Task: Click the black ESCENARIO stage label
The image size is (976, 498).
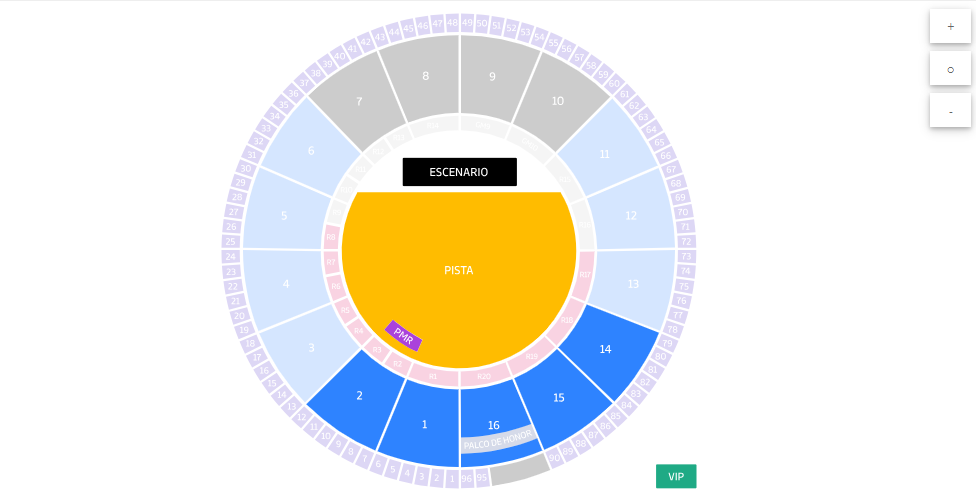Action: coord(459,172)
